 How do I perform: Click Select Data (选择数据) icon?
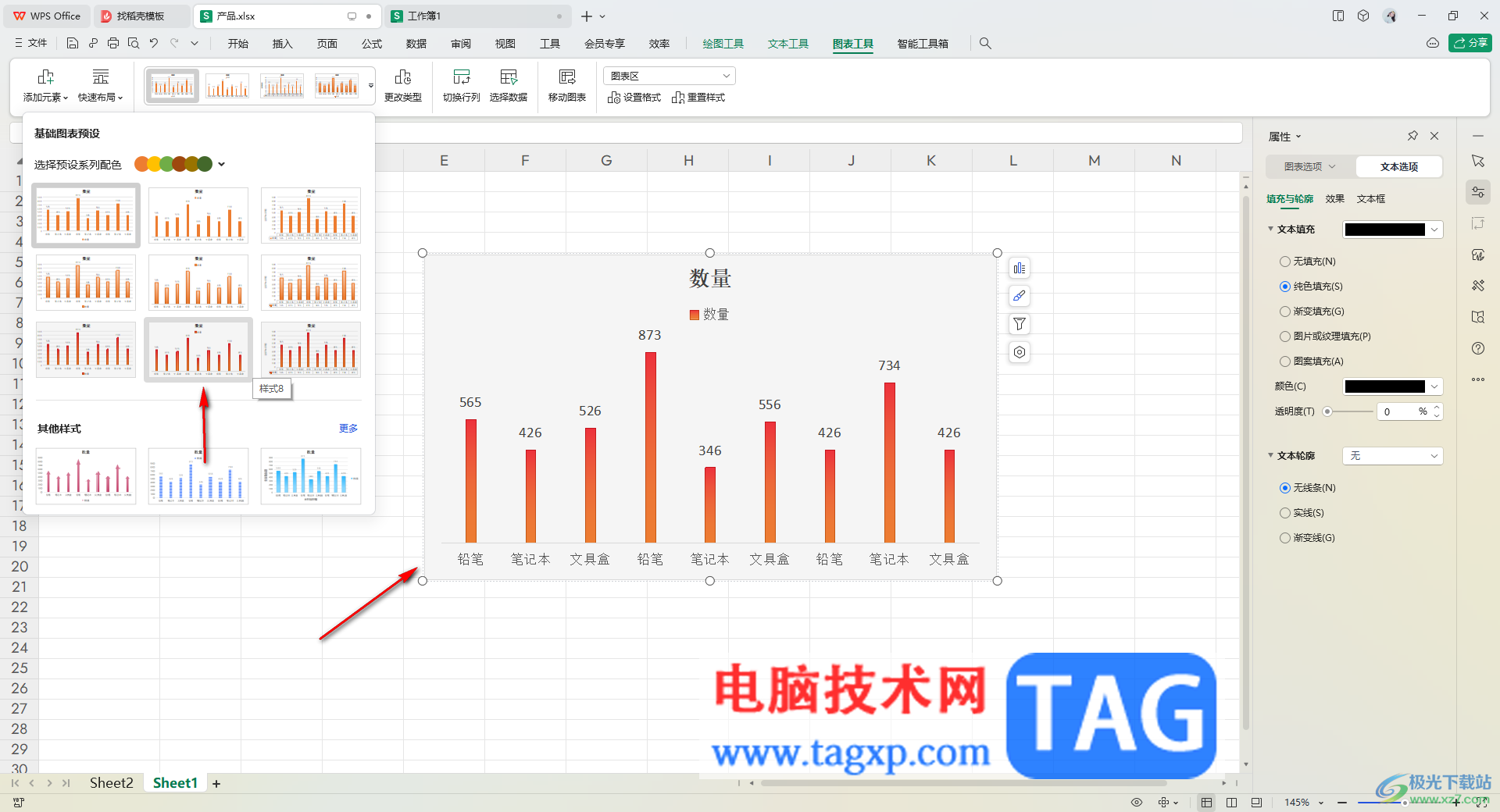point(509,77)
